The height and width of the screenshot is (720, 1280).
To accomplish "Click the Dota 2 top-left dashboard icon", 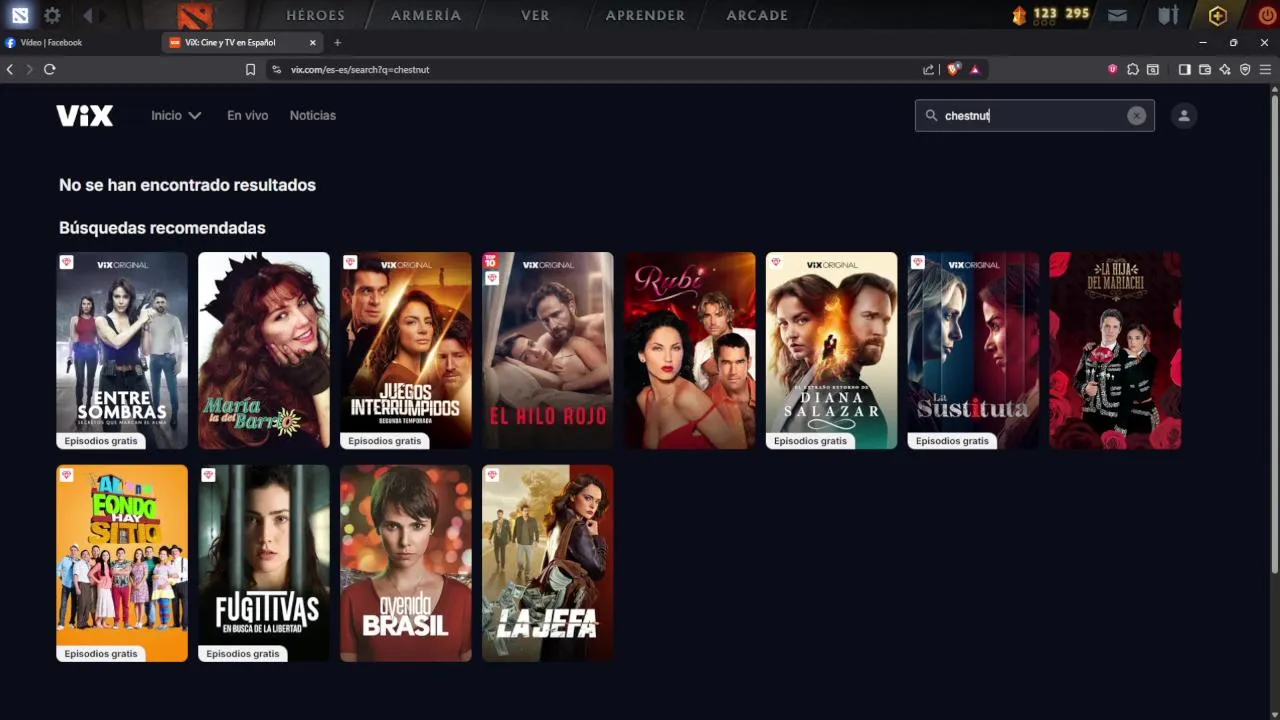I will coord(20,15).
